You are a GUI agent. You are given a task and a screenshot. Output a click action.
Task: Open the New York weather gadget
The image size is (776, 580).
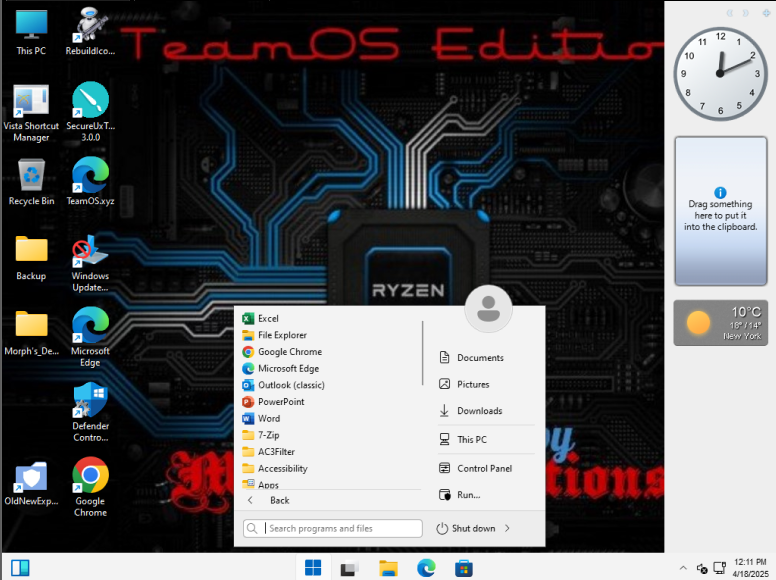pos(721,323)
